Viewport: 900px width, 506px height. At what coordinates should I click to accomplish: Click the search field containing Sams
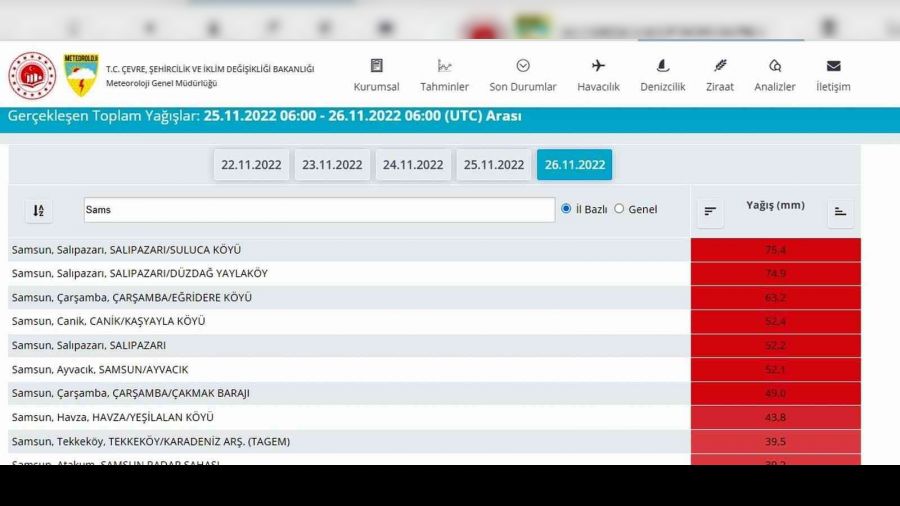319,210
